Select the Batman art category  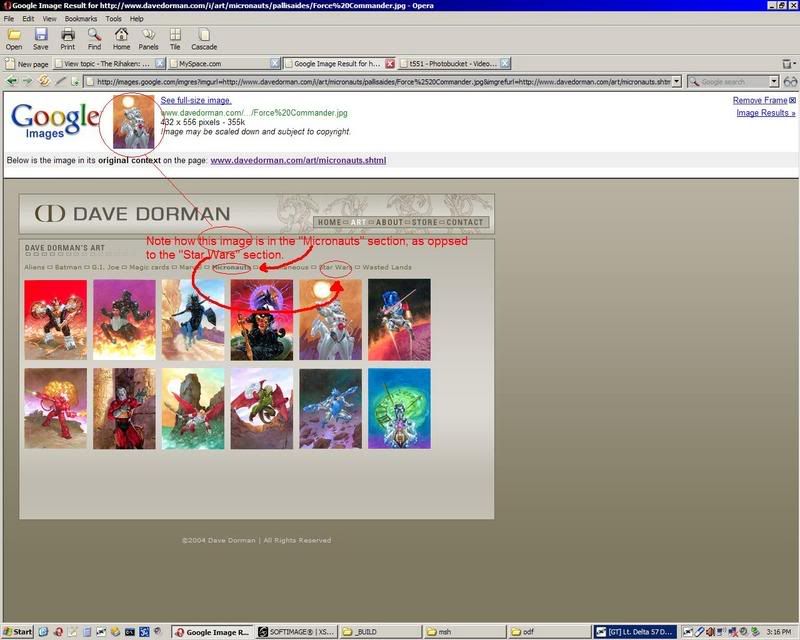68,267
